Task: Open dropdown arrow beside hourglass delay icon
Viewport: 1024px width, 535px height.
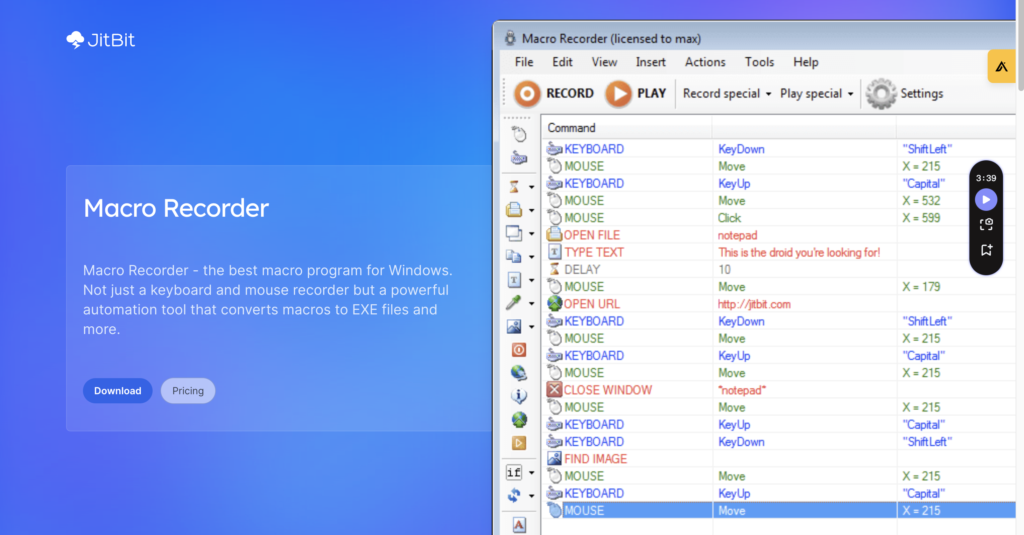Action: click(x=532, y=187)
